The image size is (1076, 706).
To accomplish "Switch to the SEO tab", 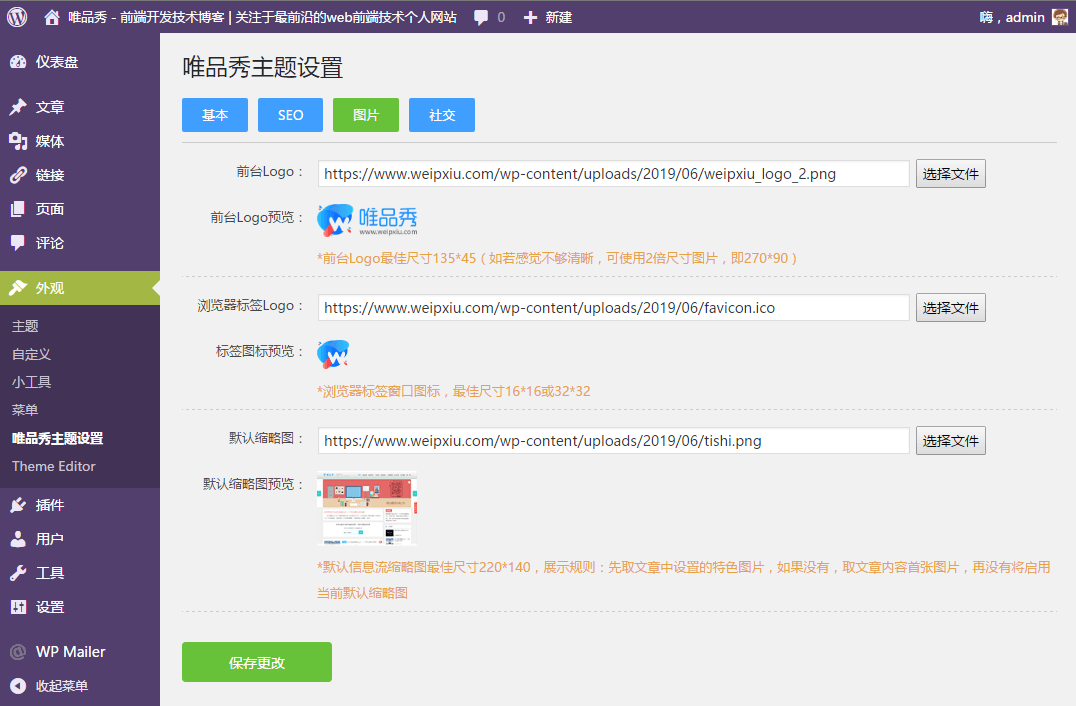I will coord(290,115).
